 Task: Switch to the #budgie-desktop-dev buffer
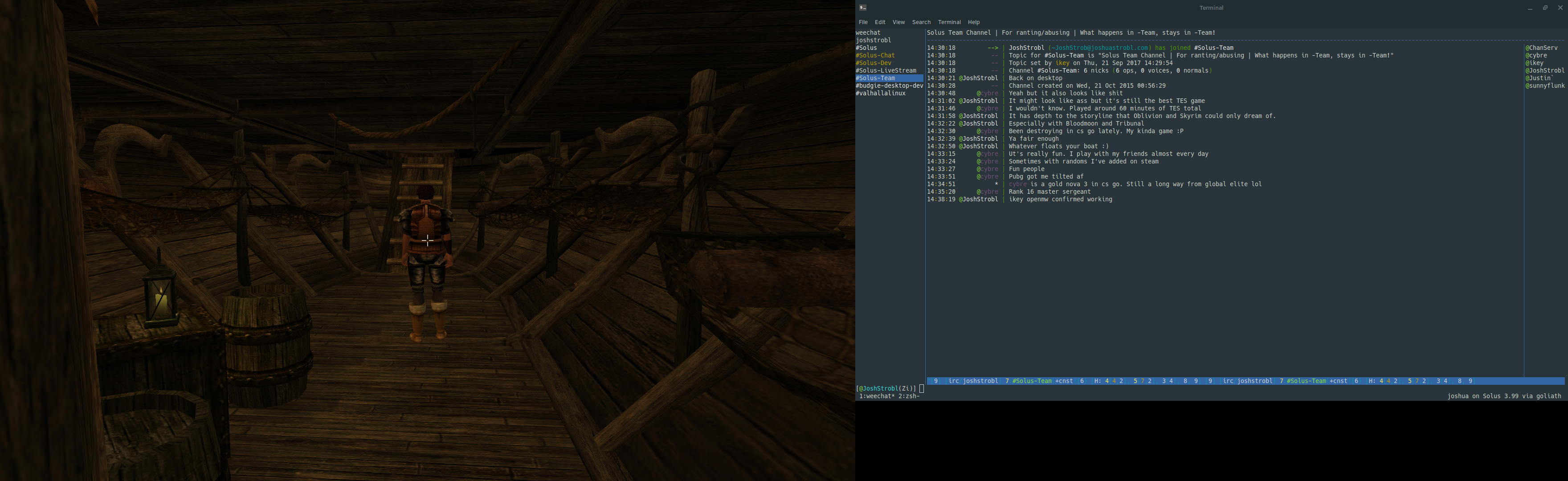coord(889,86)
